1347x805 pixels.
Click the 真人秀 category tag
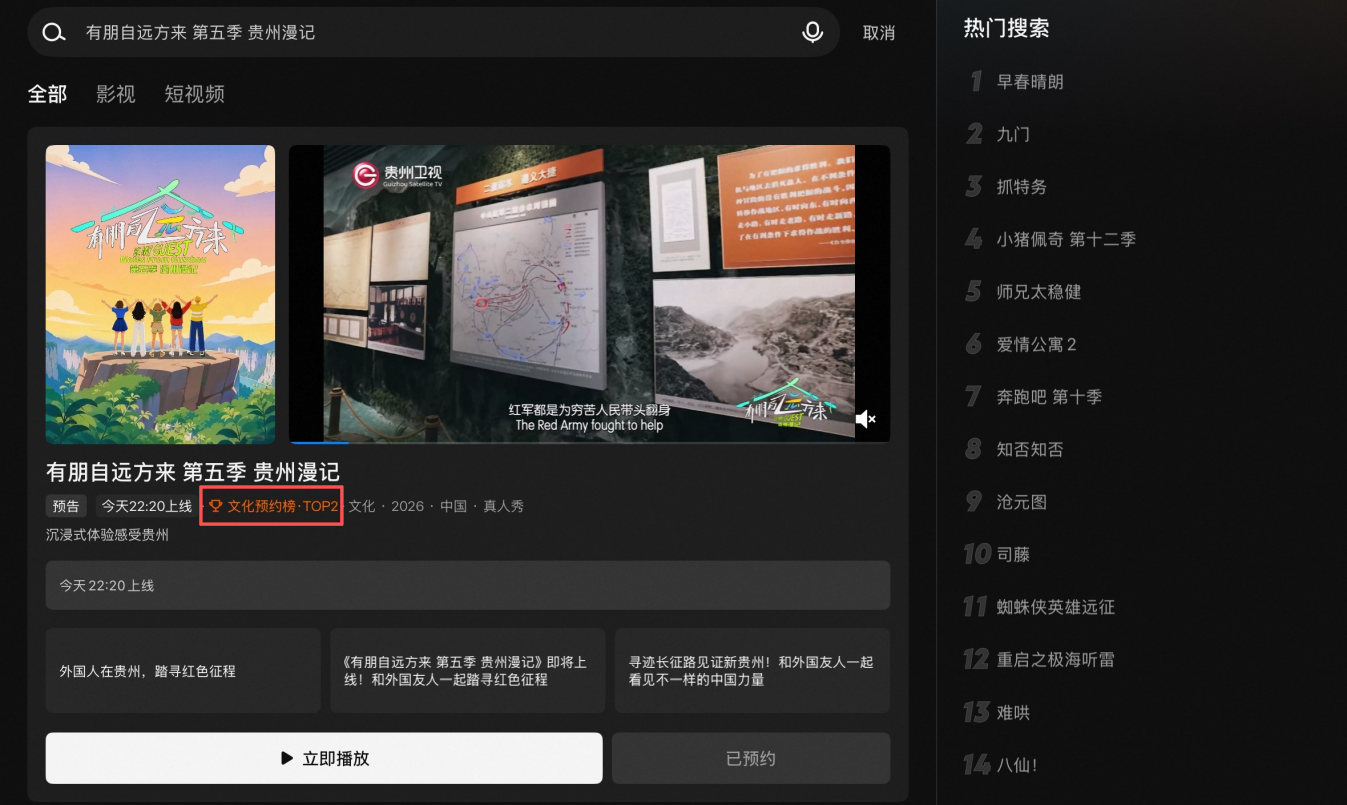click(x=504, y=506)
